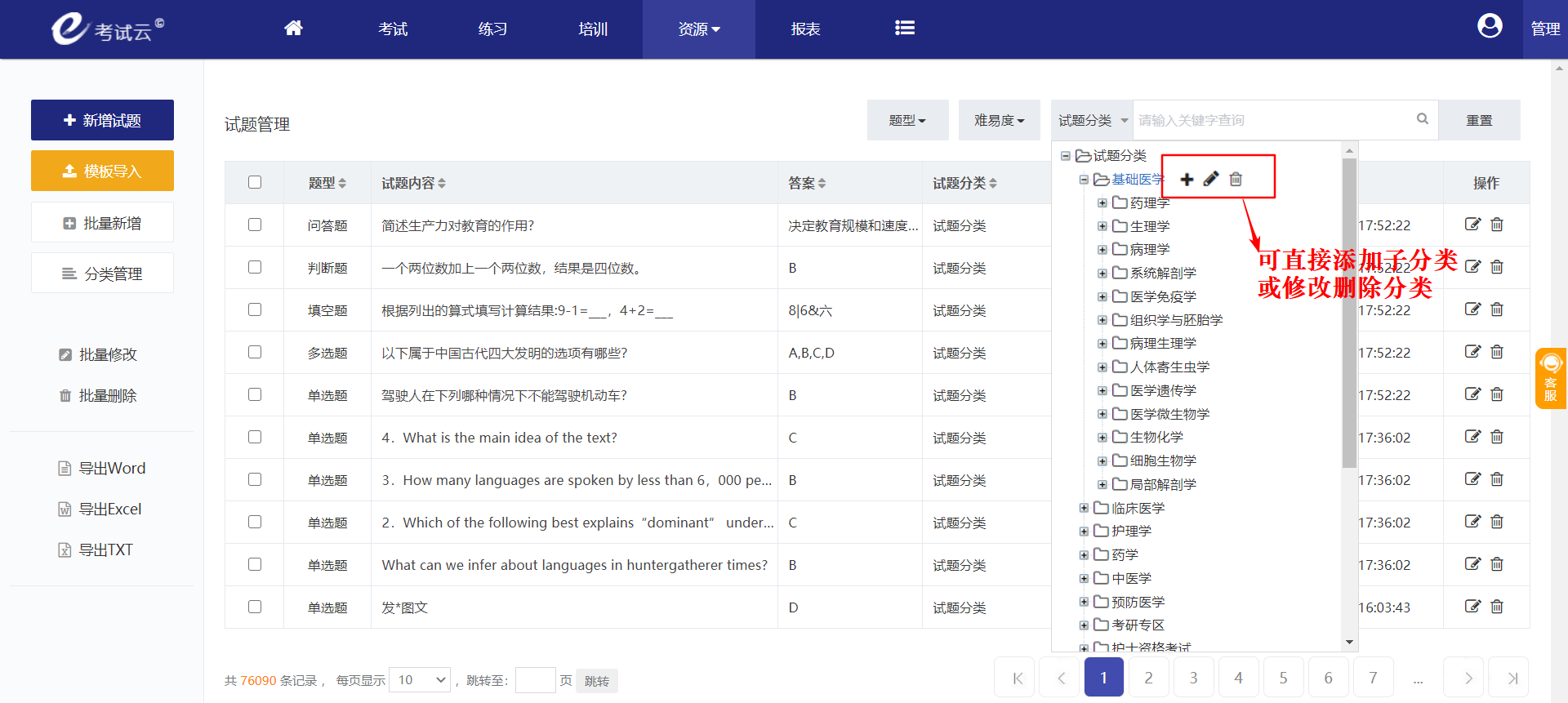
Task: Select the 生理学 category
Action: click(1149, 226)
